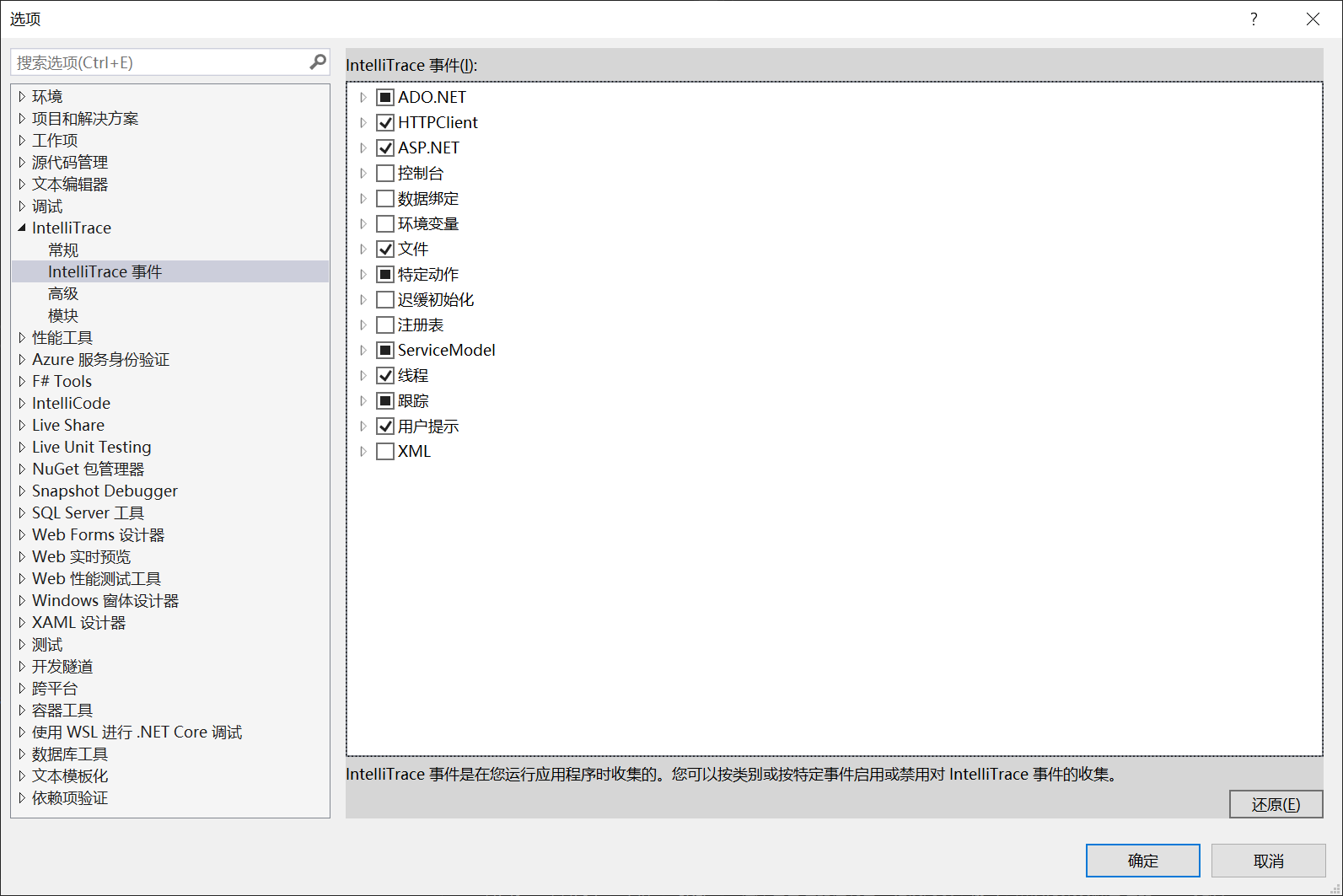Uncheck the HTTPClient checkbox
The width and height of the screenshot is (1343, 896).
tap(385, 122)
